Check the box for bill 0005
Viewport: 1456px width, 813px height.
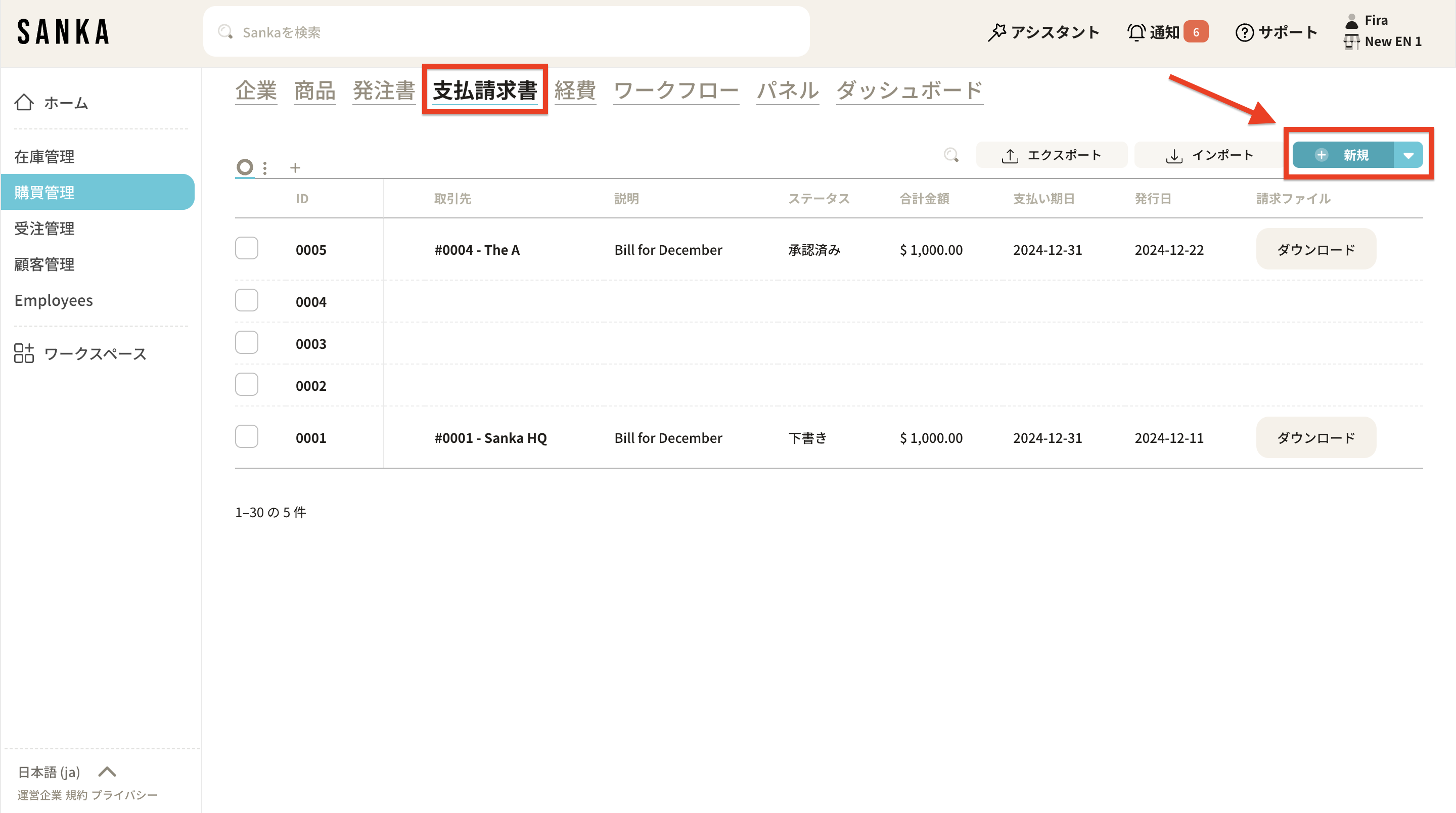[246, 248]
